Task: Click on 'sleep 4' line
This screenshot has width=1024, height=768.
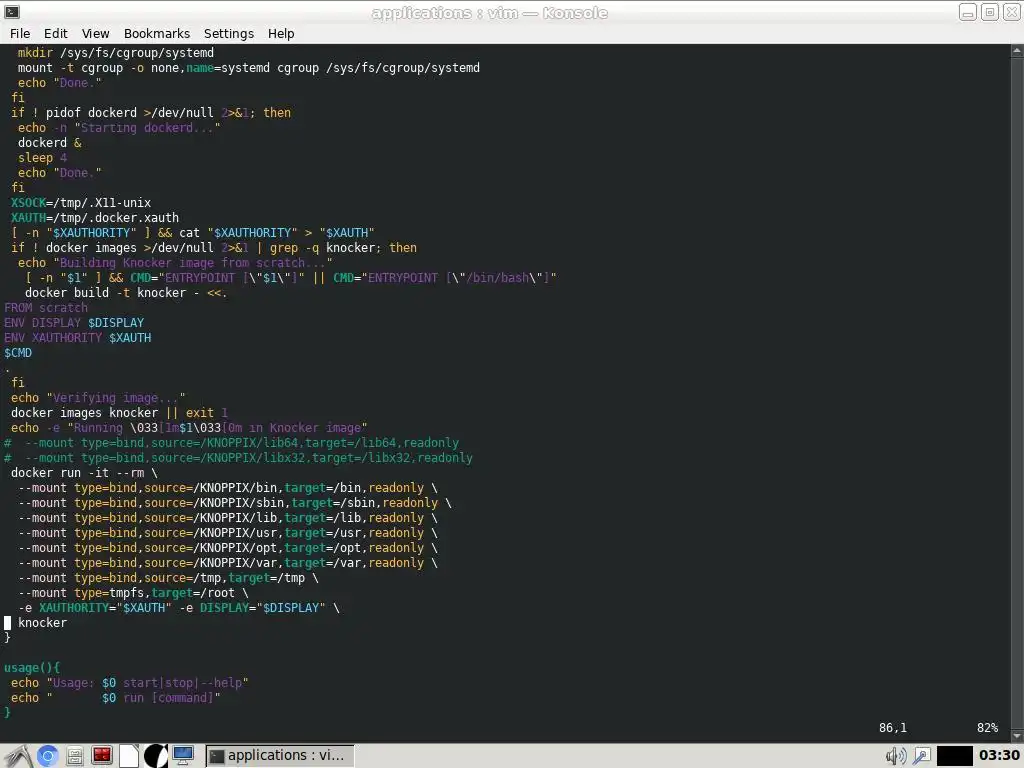Action: [x=42, y=157]
